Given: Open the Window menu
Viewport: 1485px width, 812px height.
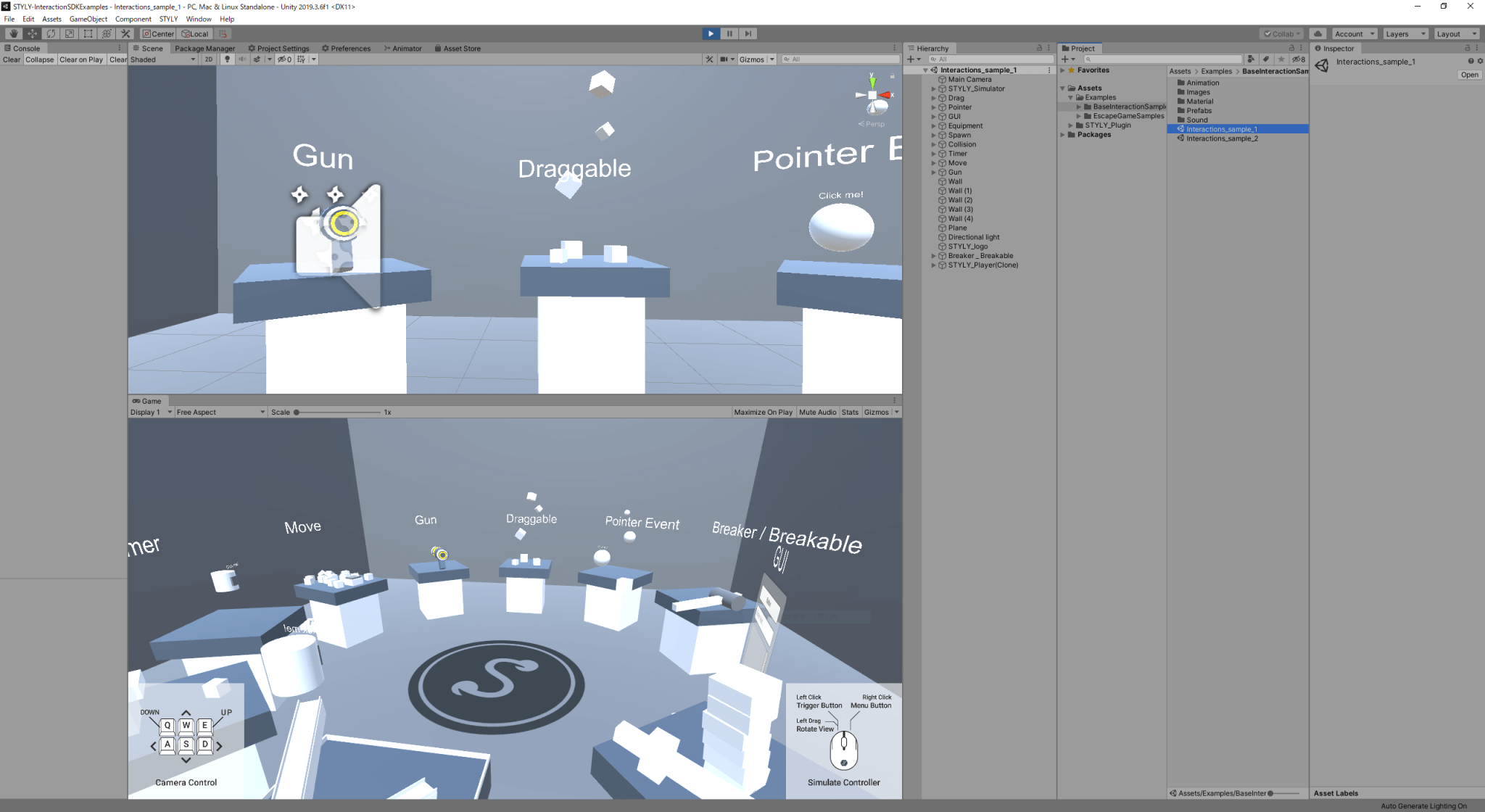Looking at the screenshot, I should pyautogui.click(x=198, y=19).
